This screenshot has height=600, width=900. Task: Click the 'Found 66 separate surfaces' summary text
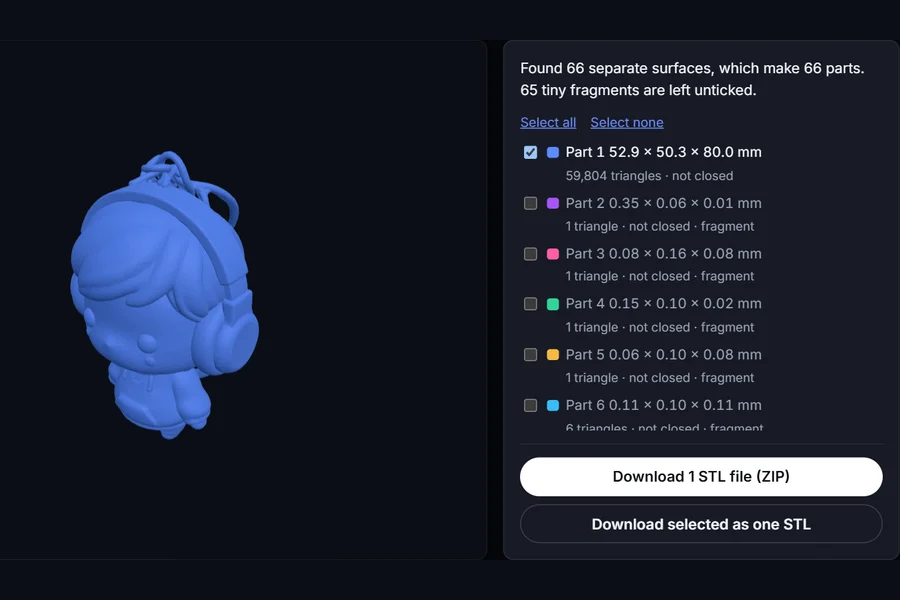point(617,68)
